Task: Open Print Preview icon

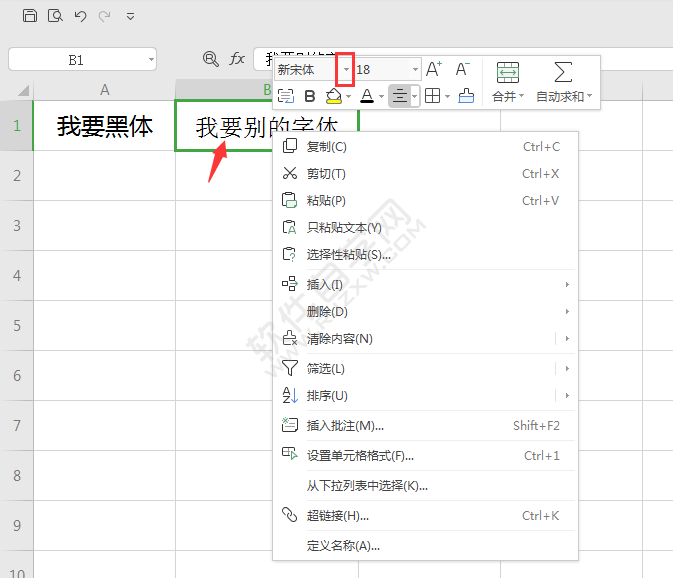Action: [x=55, y=16]
